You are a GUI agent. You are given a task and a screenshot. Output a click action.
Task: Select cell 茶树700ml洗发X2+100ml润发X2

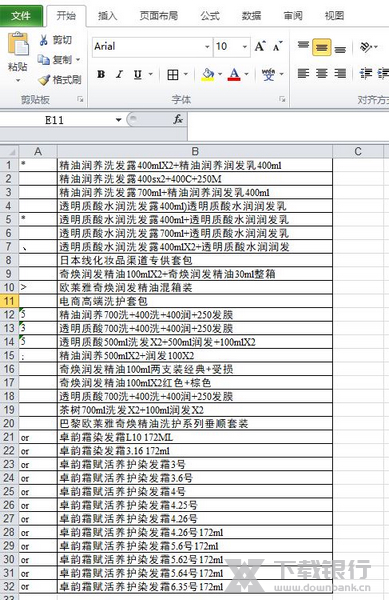click(195, 410)
